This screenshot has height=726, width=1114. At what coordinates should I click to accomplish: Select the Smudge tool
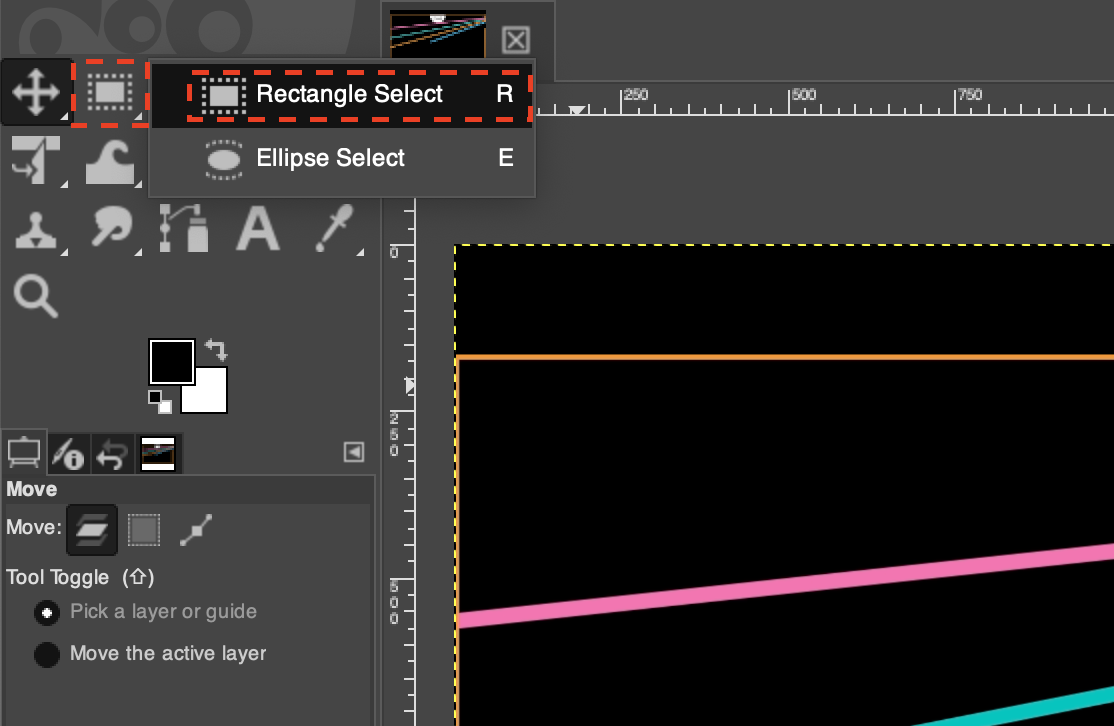click(x=109, y=229)
